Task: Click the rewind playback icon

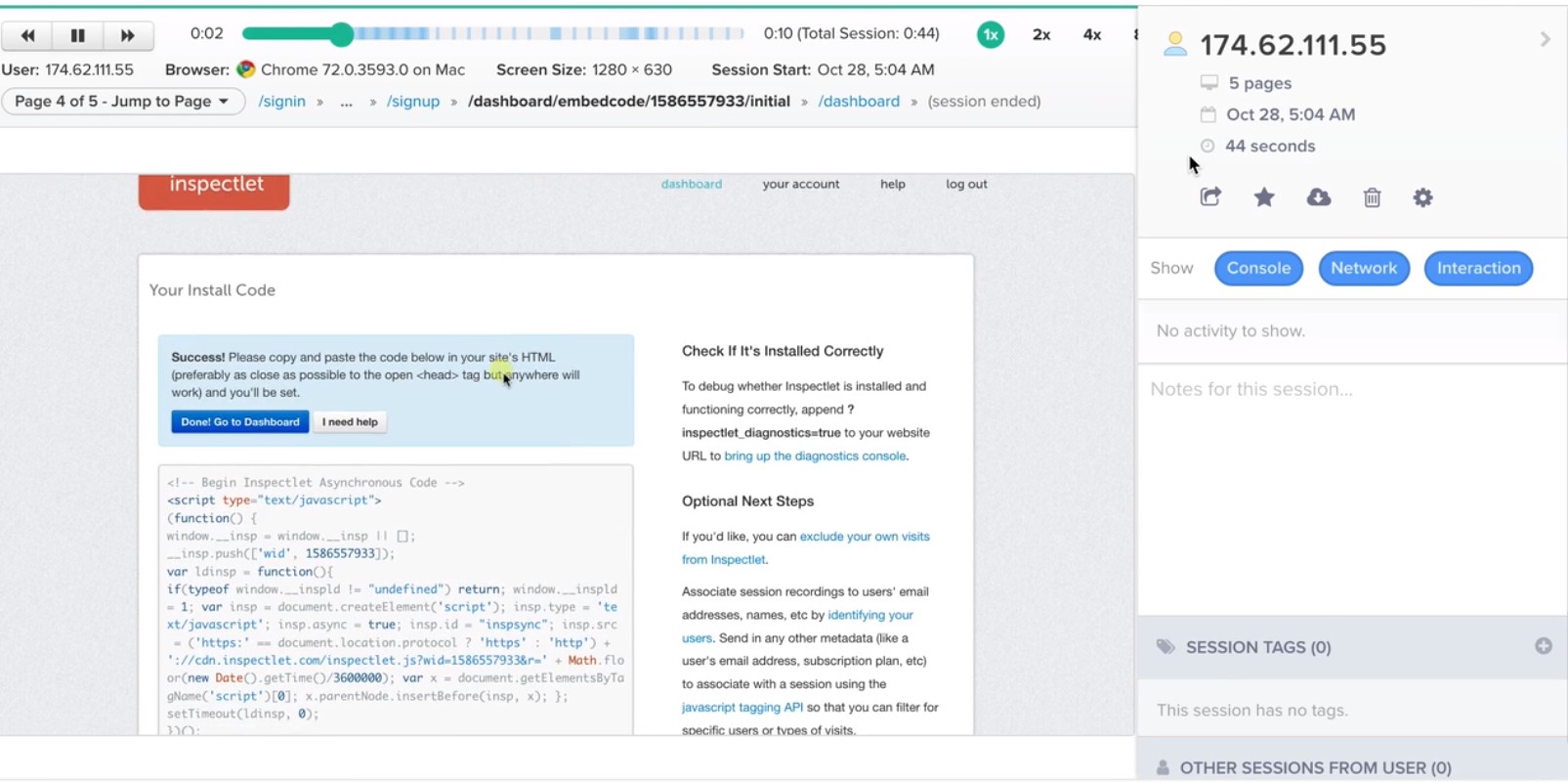Action: (27, 35)
